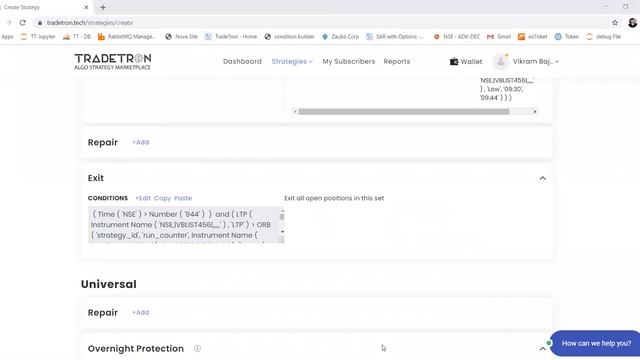Open Vikram Baj.. account dropdown
The width and height of the screenshot is (640, 360).
(536, 62)
